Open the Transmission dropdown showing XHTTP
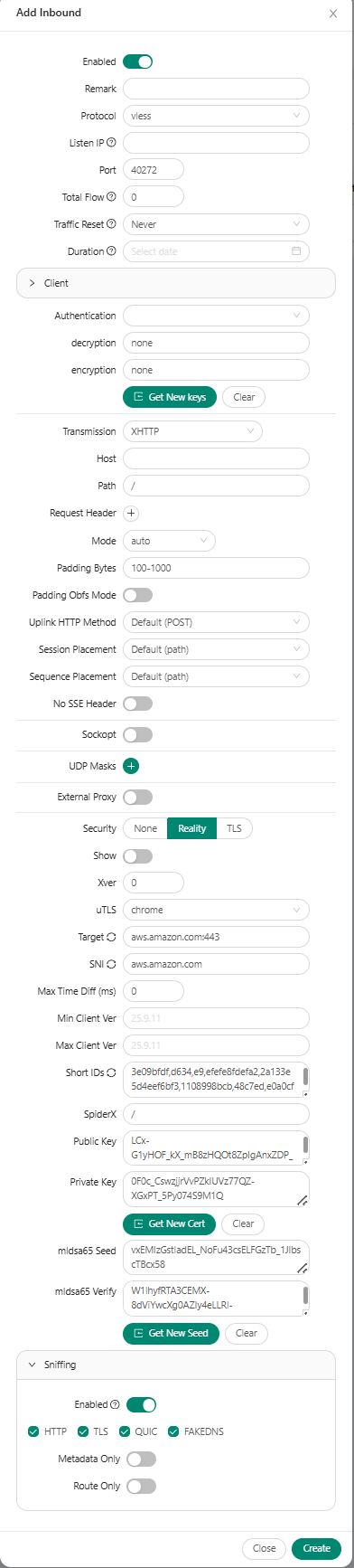354x1568 pixels. click(192, 431)
